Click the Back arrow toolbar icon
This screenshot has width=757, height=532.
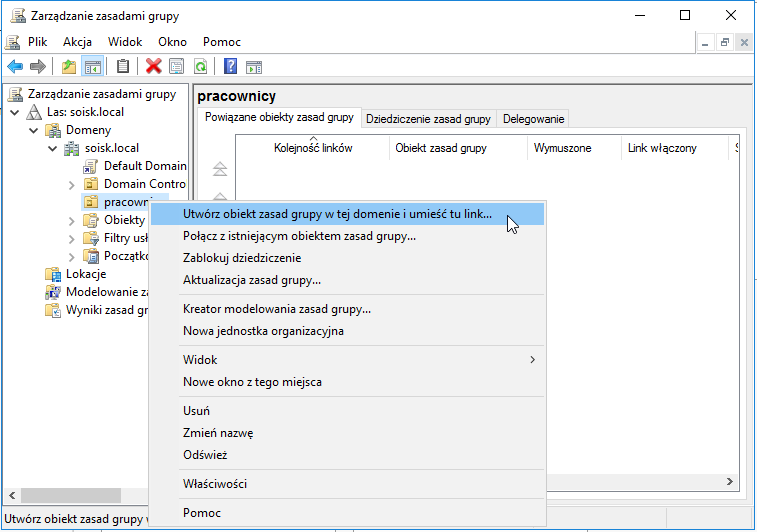coord(15,66)
